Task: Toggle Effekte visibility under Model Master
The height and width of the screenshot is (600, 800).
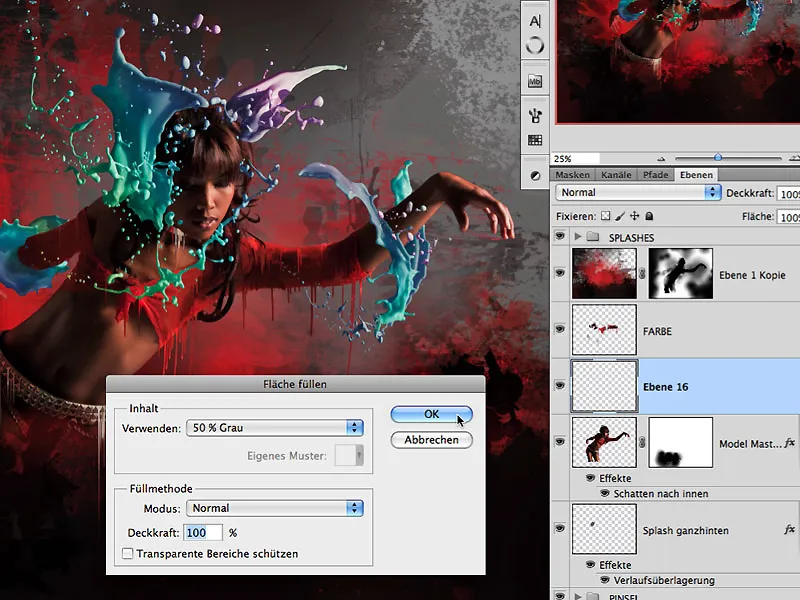Action: [590, 478]
